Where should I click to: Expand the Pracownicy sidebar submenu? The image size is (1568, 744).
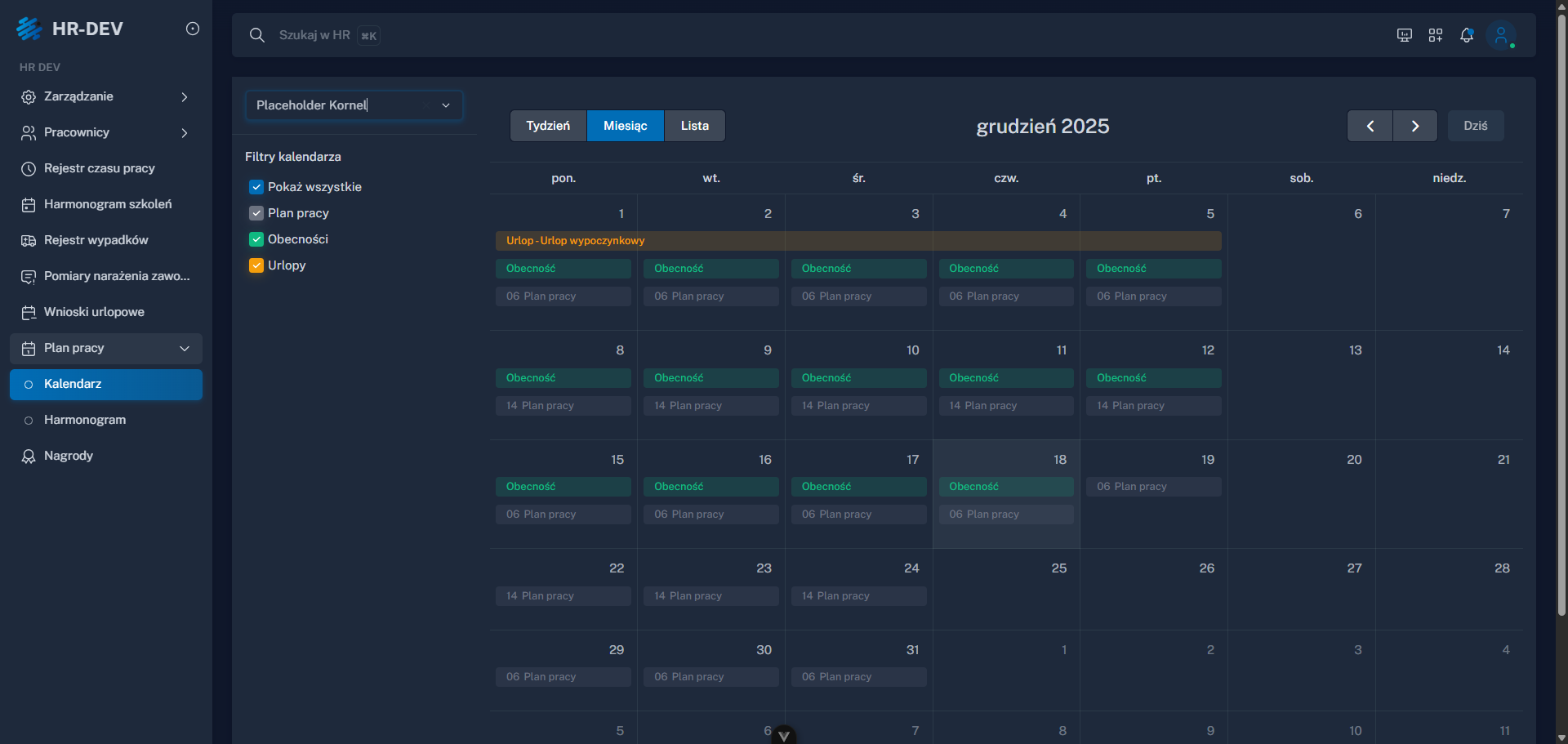click(185, 132)
